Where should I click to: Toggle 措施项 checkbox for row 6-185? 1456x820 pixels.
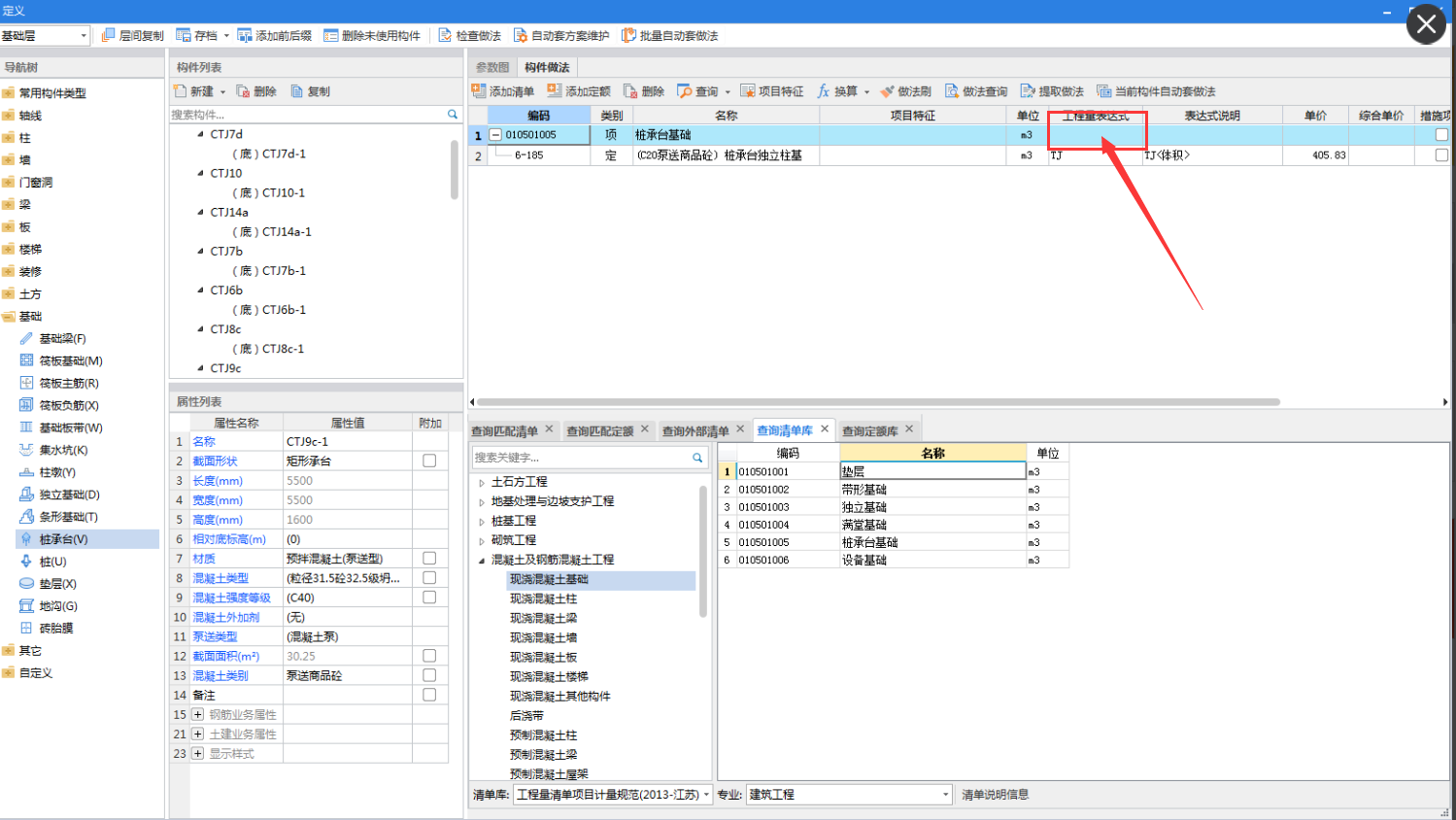(1441, 154)
